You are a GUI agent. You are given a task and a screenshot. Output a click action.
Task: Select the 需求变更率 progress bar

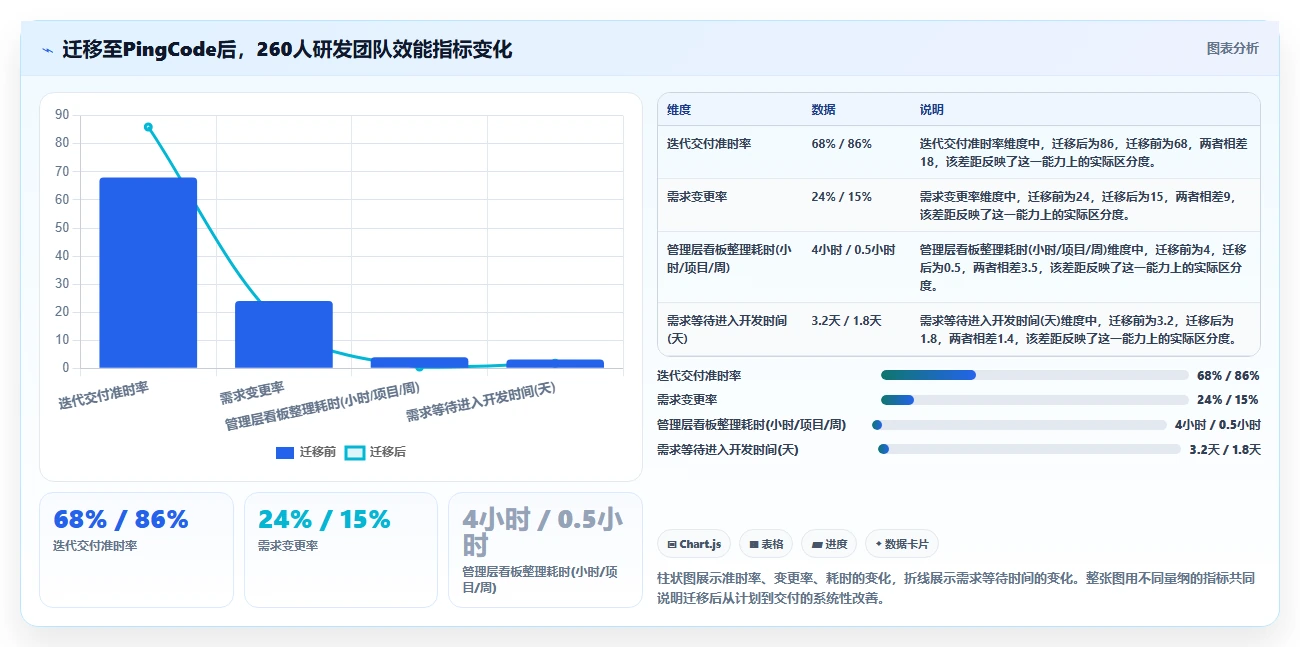(x=1034, y=400)
